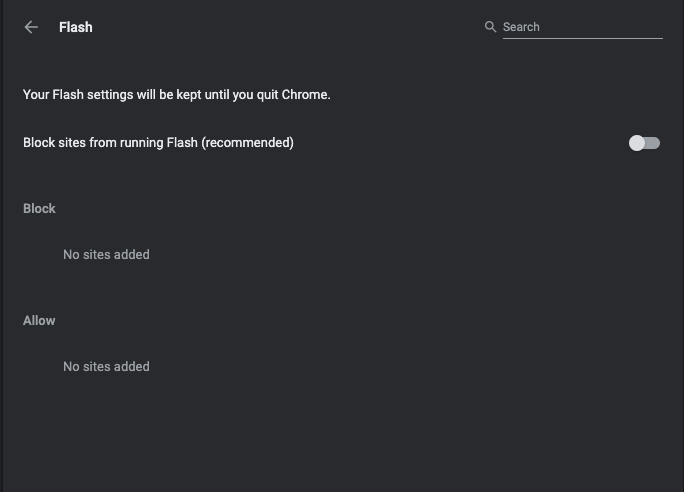Click "No sites added" under Block

click(106, 255)
